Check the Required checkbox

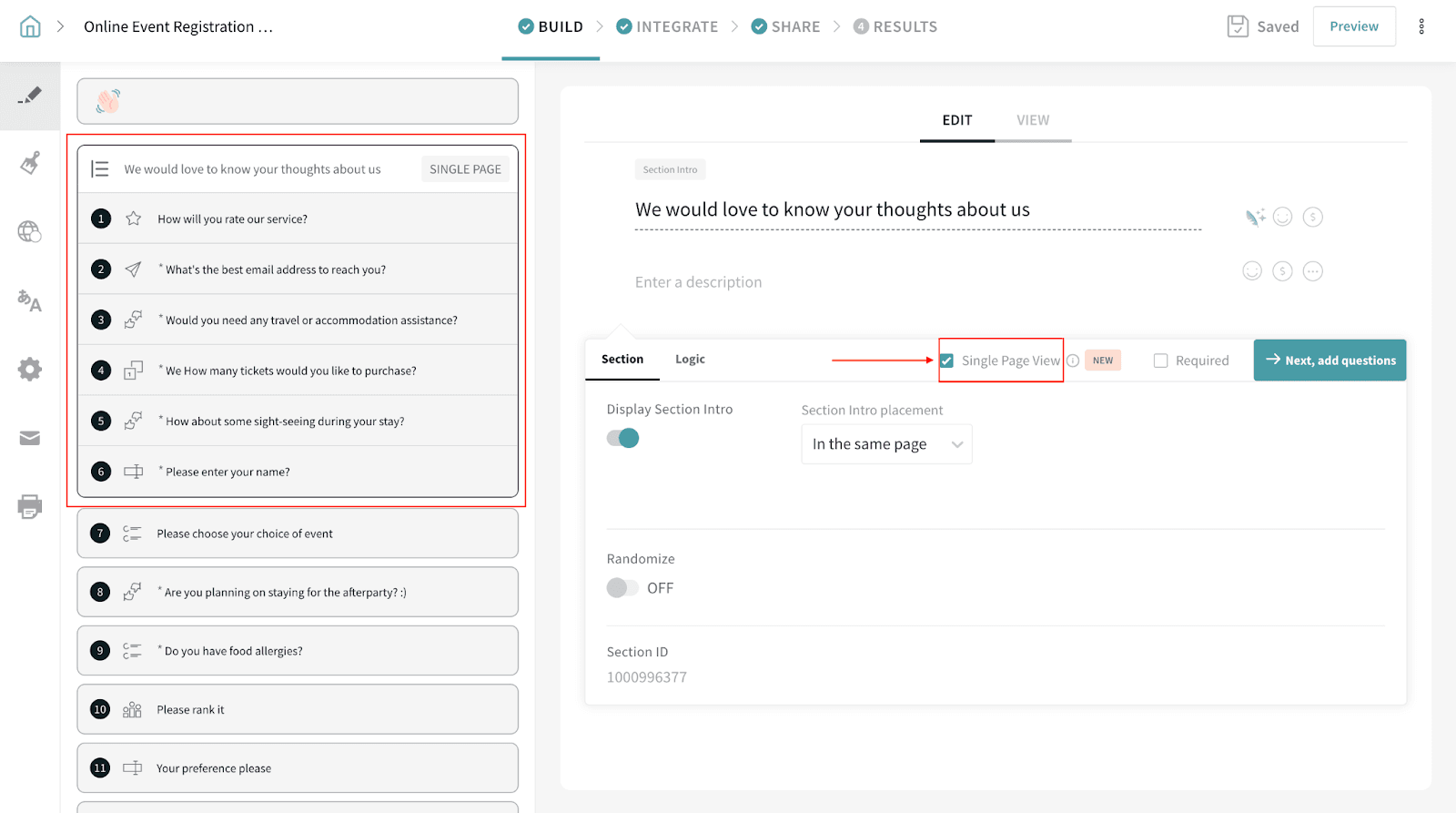click(x=1160, y=361)
